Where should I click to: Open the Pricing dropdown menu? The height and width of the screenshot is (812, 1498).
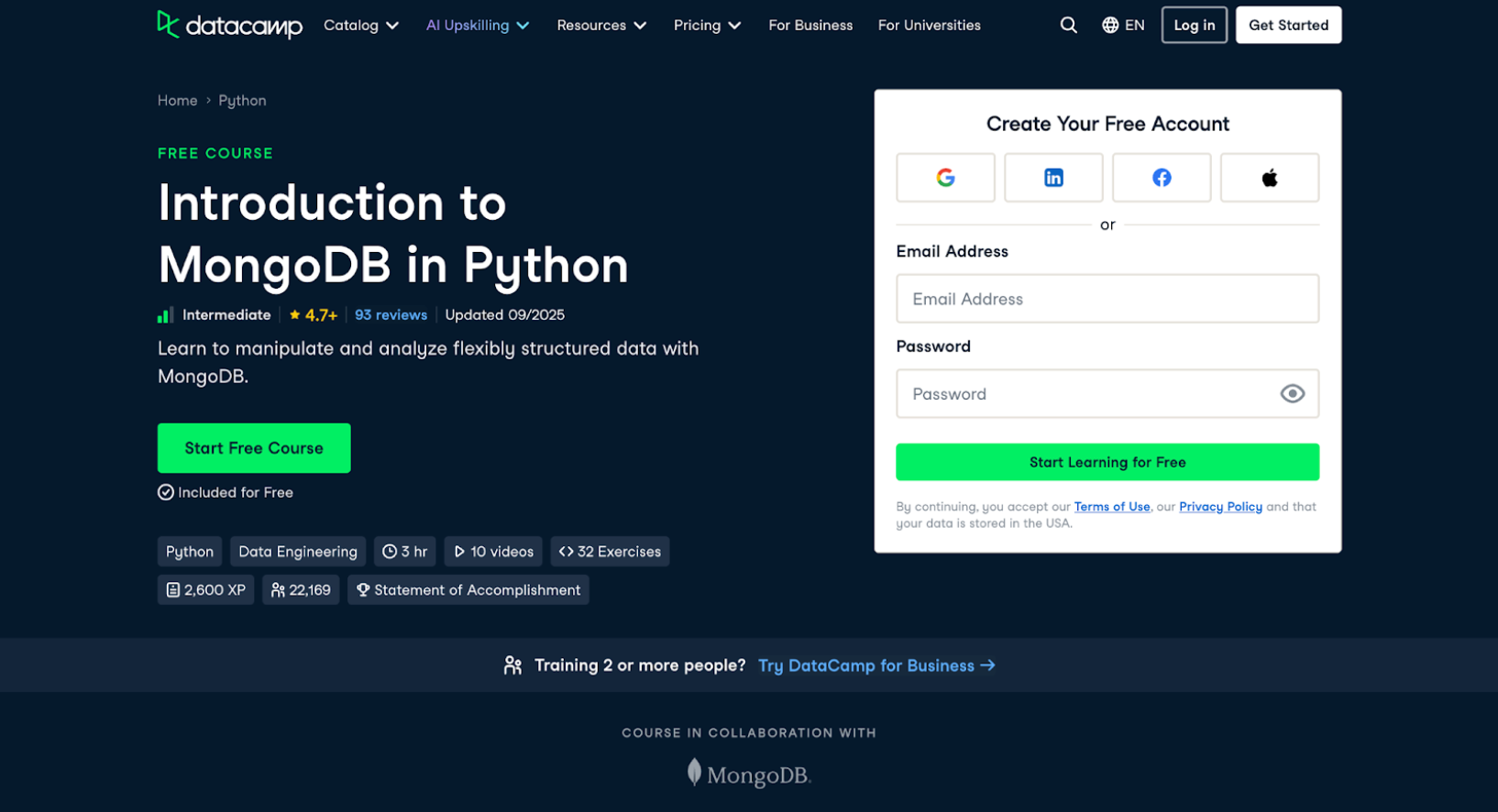[x=707, y=25]
